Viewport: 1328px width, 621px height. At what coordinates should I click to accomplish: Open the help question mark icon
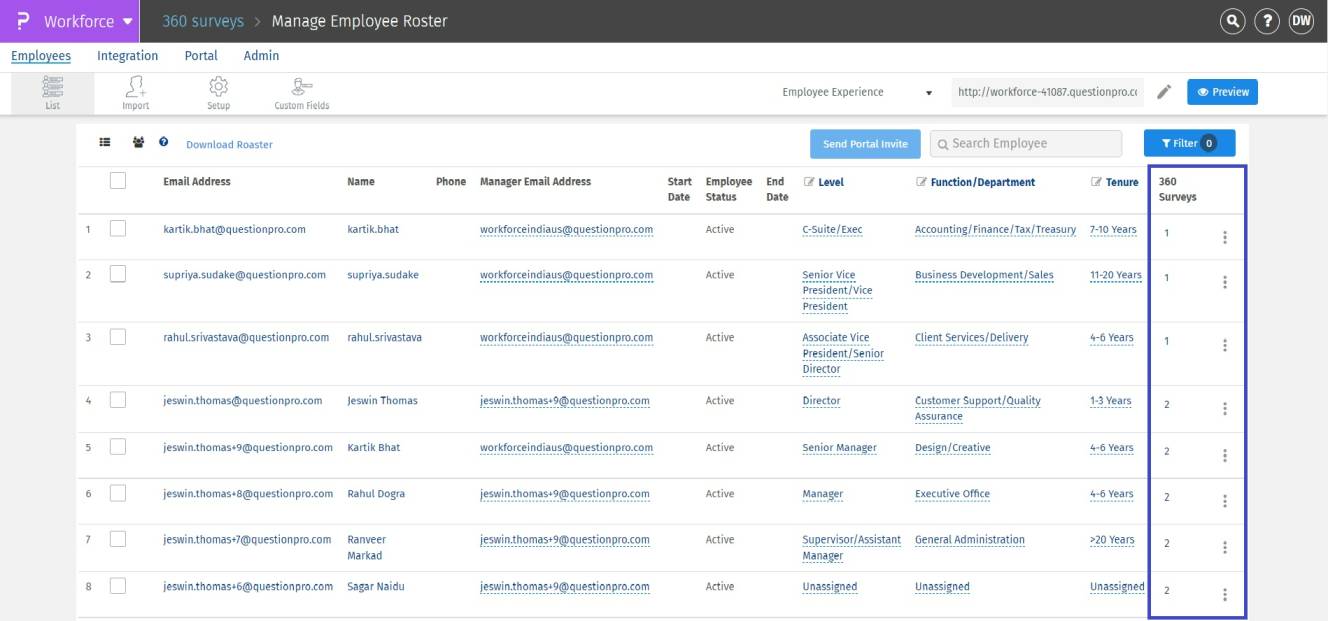point(1267,21)
